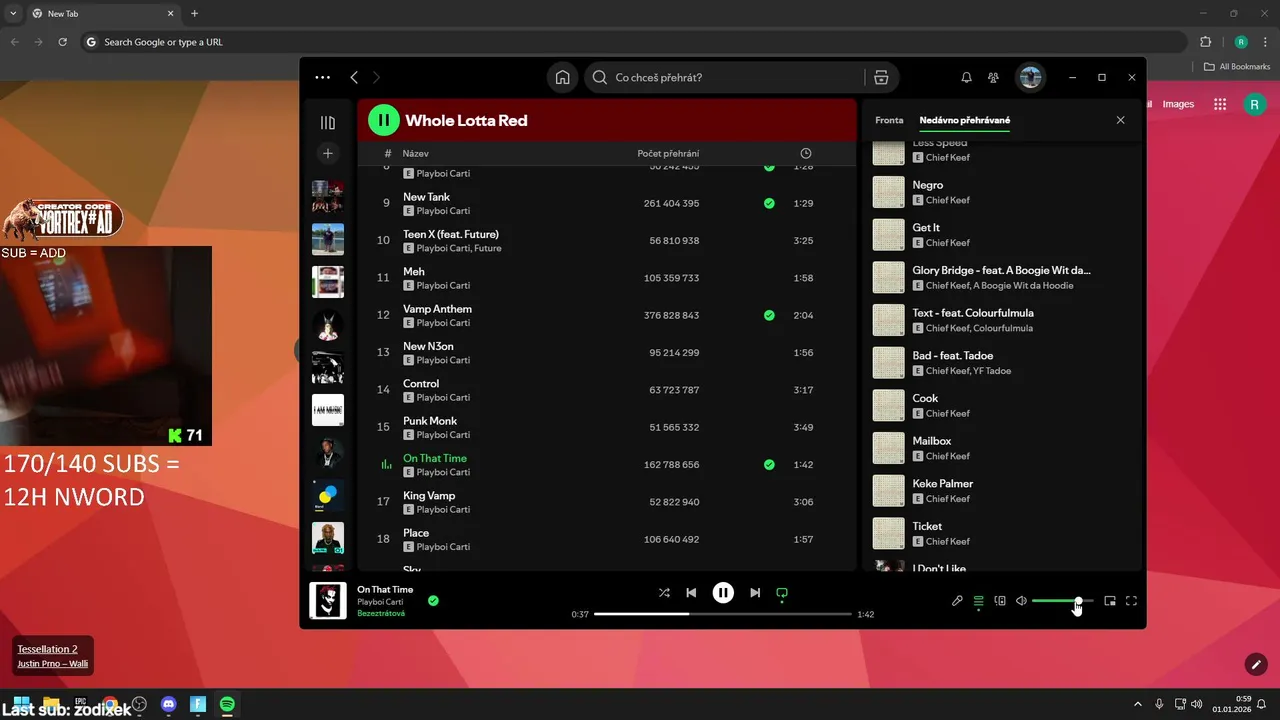Open the lyrics microphone icon

coord(957,601)
